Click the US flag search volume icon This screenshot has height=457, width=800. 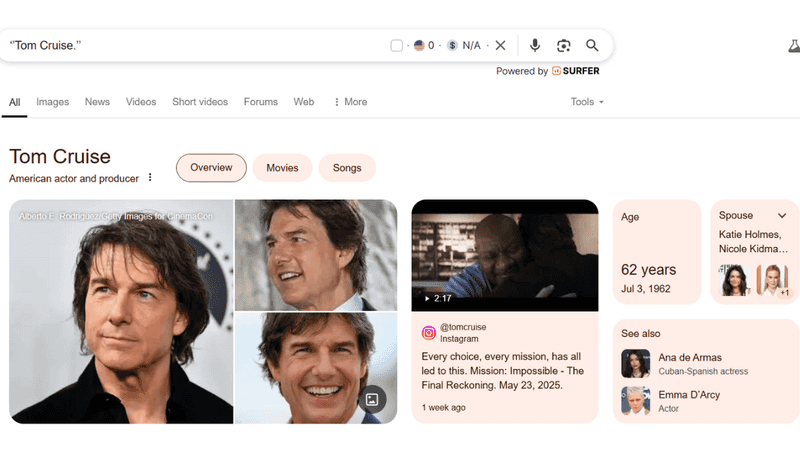pyautogui.click(x=419, y=45)
